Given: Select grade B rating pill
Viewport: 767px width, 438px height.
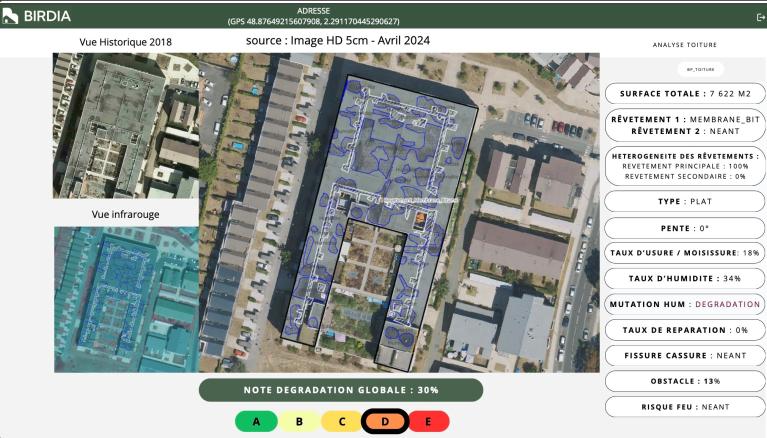Looking at the screenshot, I should (x=298, y=421).
